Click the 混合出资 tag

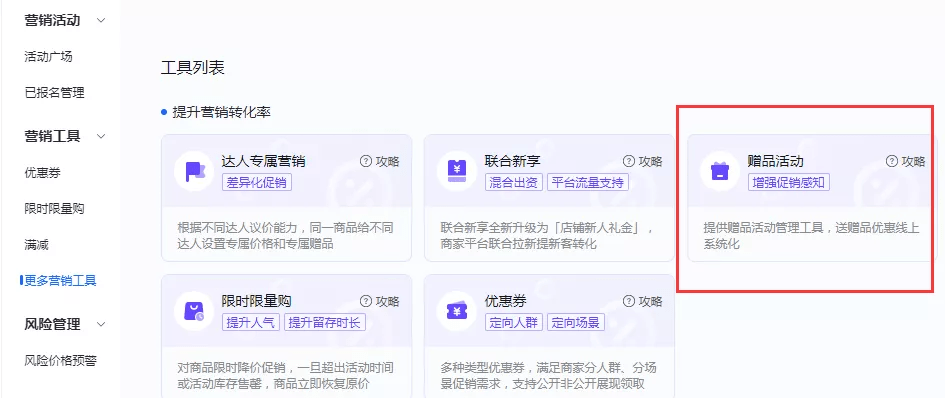coord(514,182)
